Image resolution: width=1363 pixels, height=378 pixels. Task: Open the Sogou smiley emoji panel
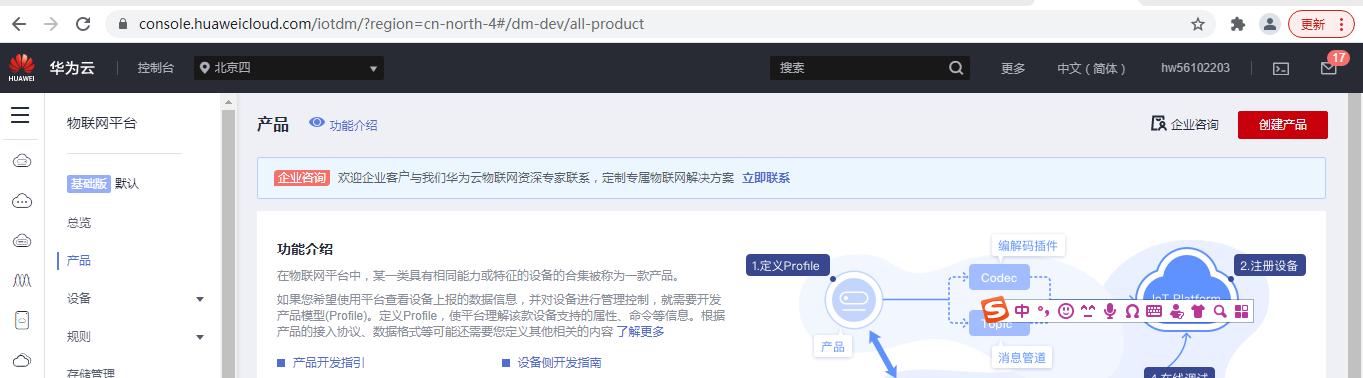coord(1066,311)
